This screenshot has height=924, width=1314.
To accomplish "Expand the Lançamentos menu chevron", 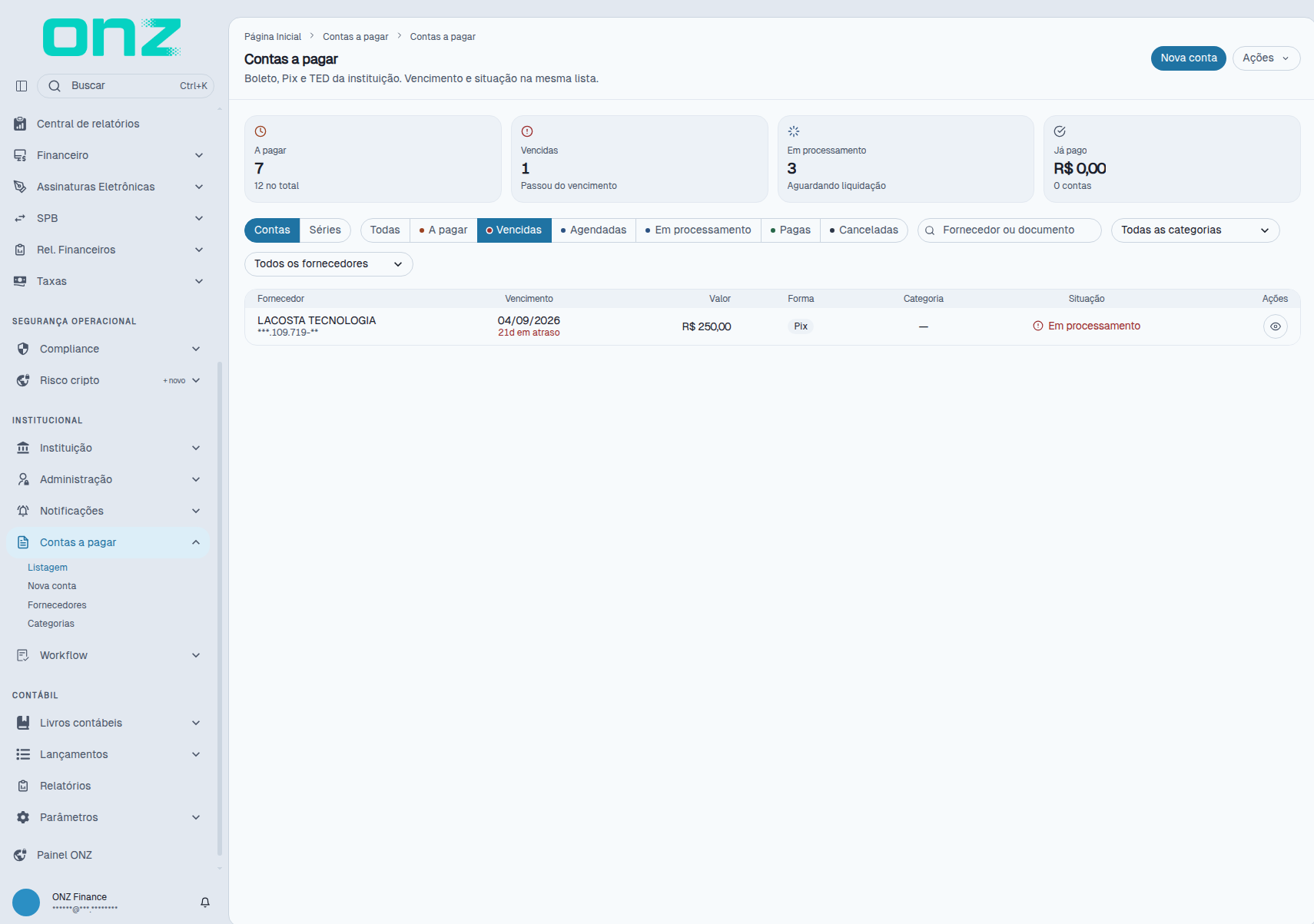I will (196, 754).
